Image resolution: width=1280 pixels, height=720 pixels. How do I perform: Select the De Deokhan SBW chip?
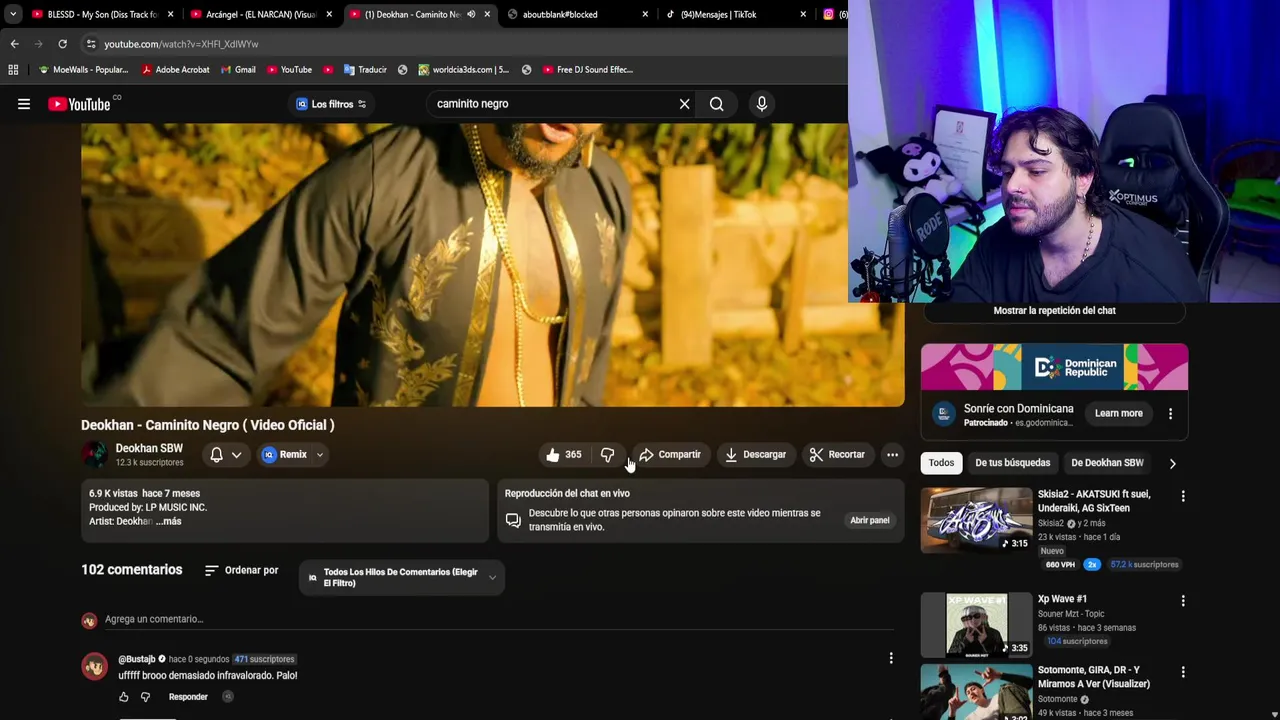[x=1107, y=463]
